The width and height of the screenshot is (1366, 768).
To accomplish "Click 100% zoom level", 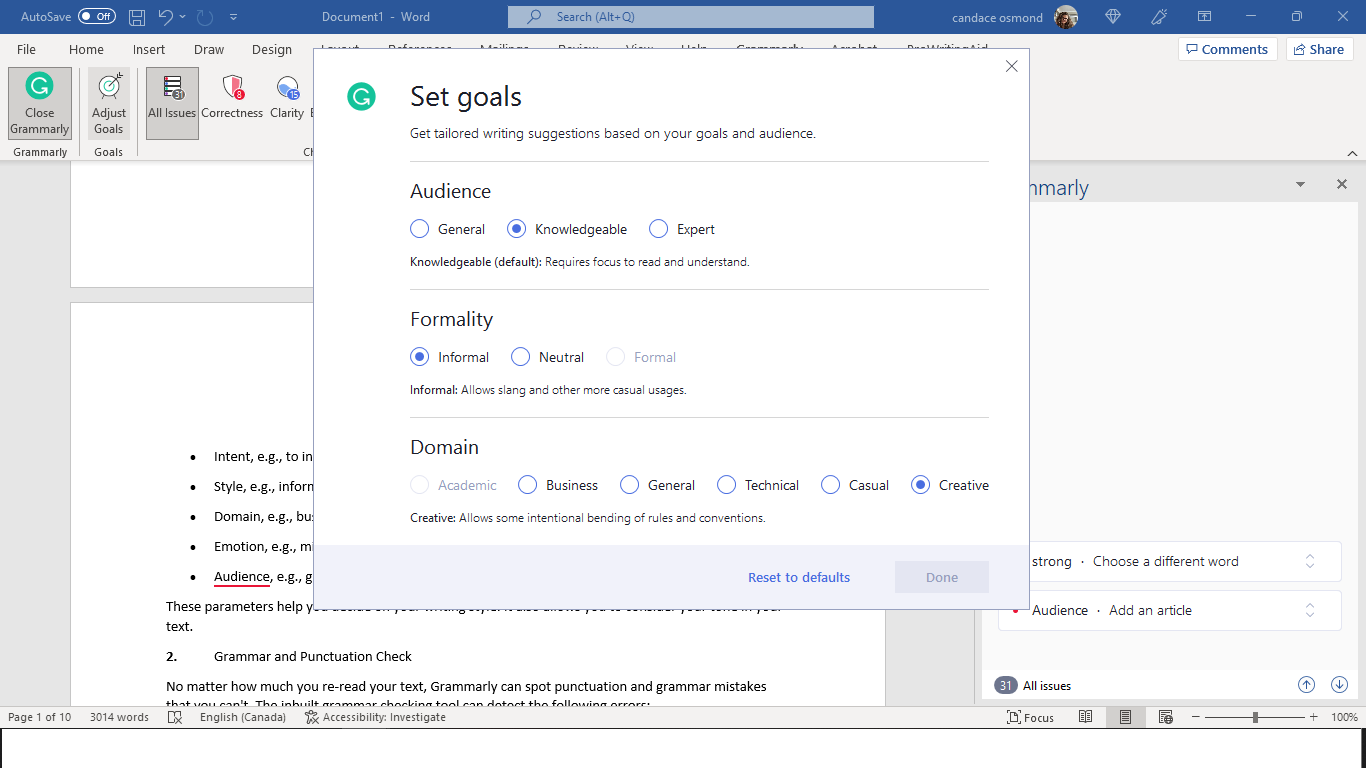I will [1345, 717].
